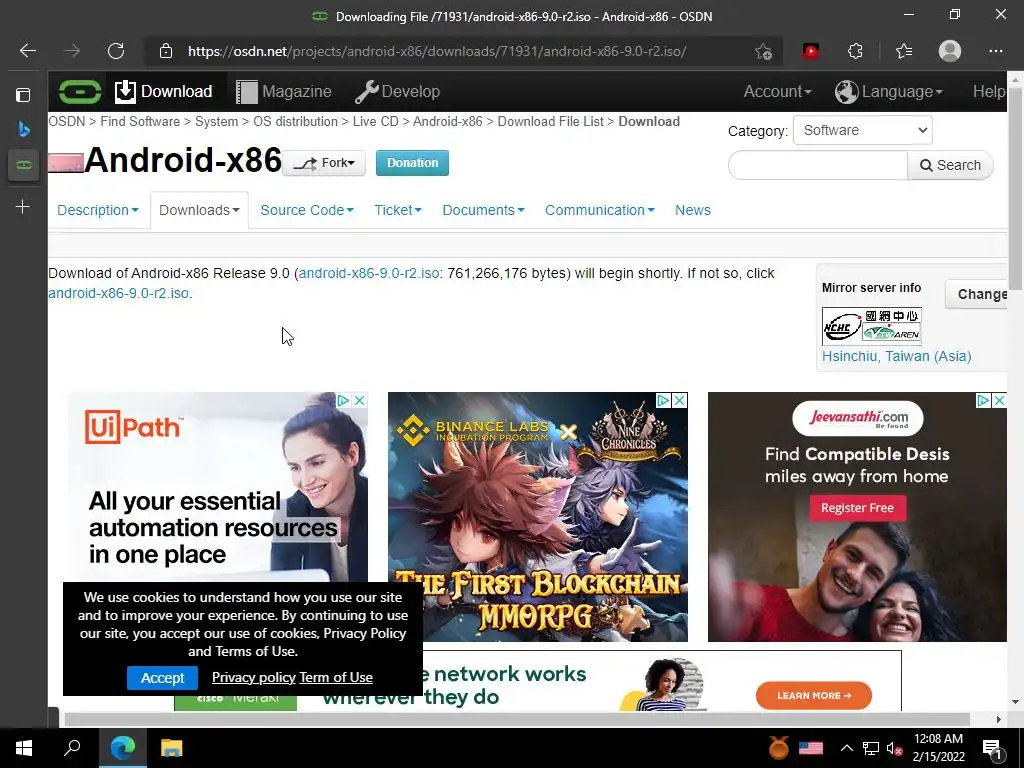
Task: Click AdChoices icon on Jeevansathi ad
Action: [x=984, y=400]
